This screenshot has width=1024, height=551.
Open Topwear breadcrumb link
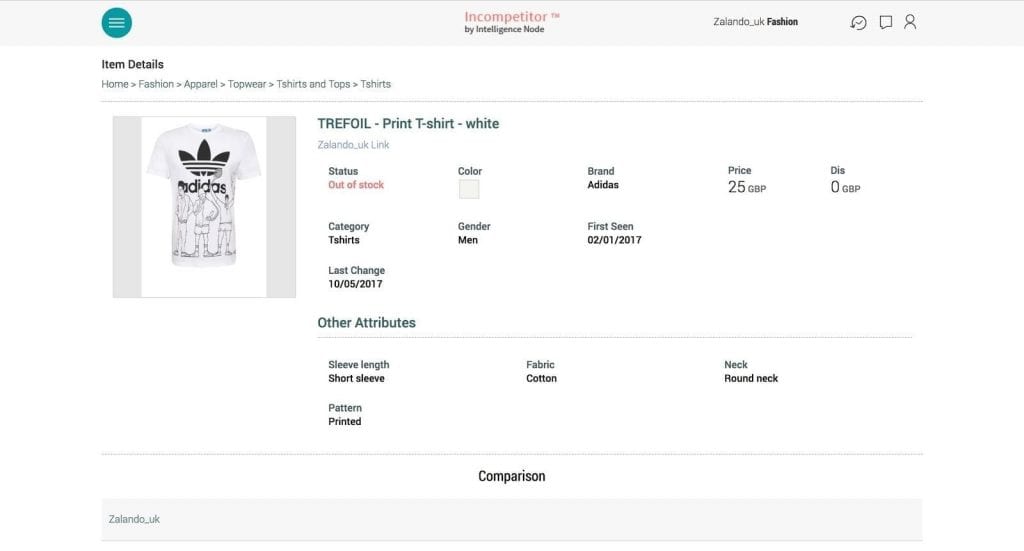247,84
